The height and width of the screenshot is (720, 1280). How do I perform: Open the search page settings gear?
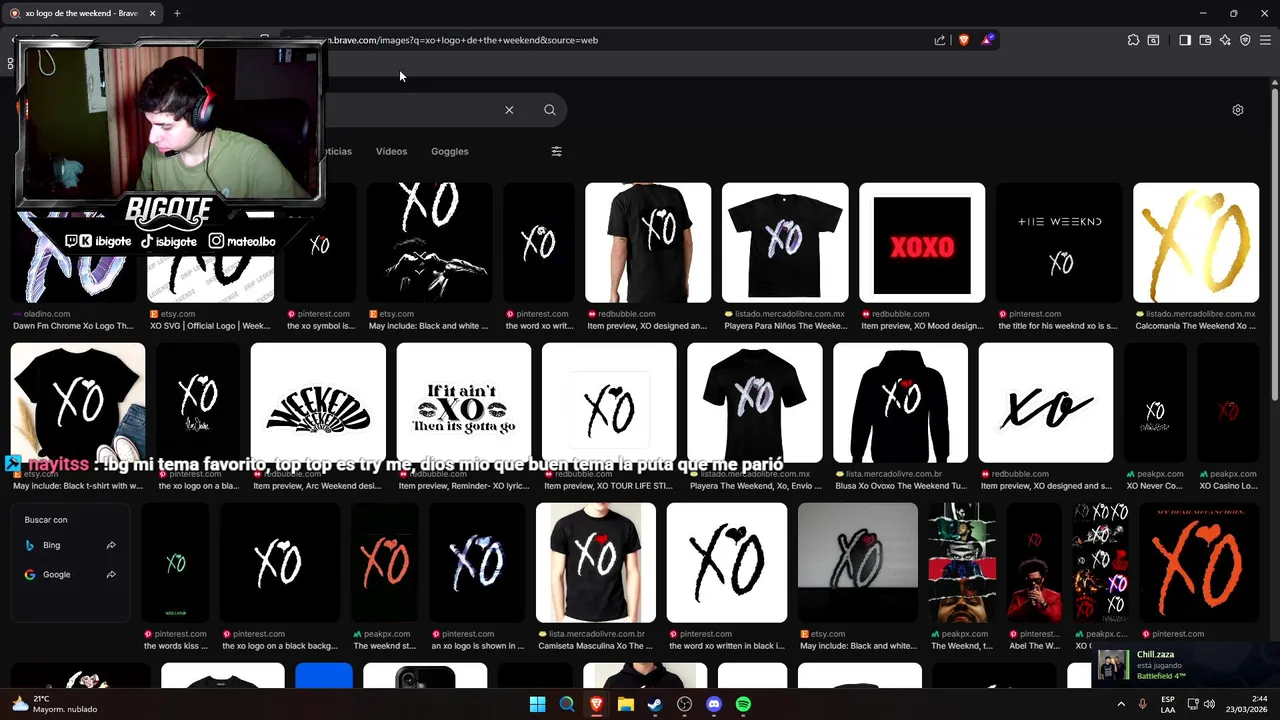pyautogui.click(x=1238, y=110)
